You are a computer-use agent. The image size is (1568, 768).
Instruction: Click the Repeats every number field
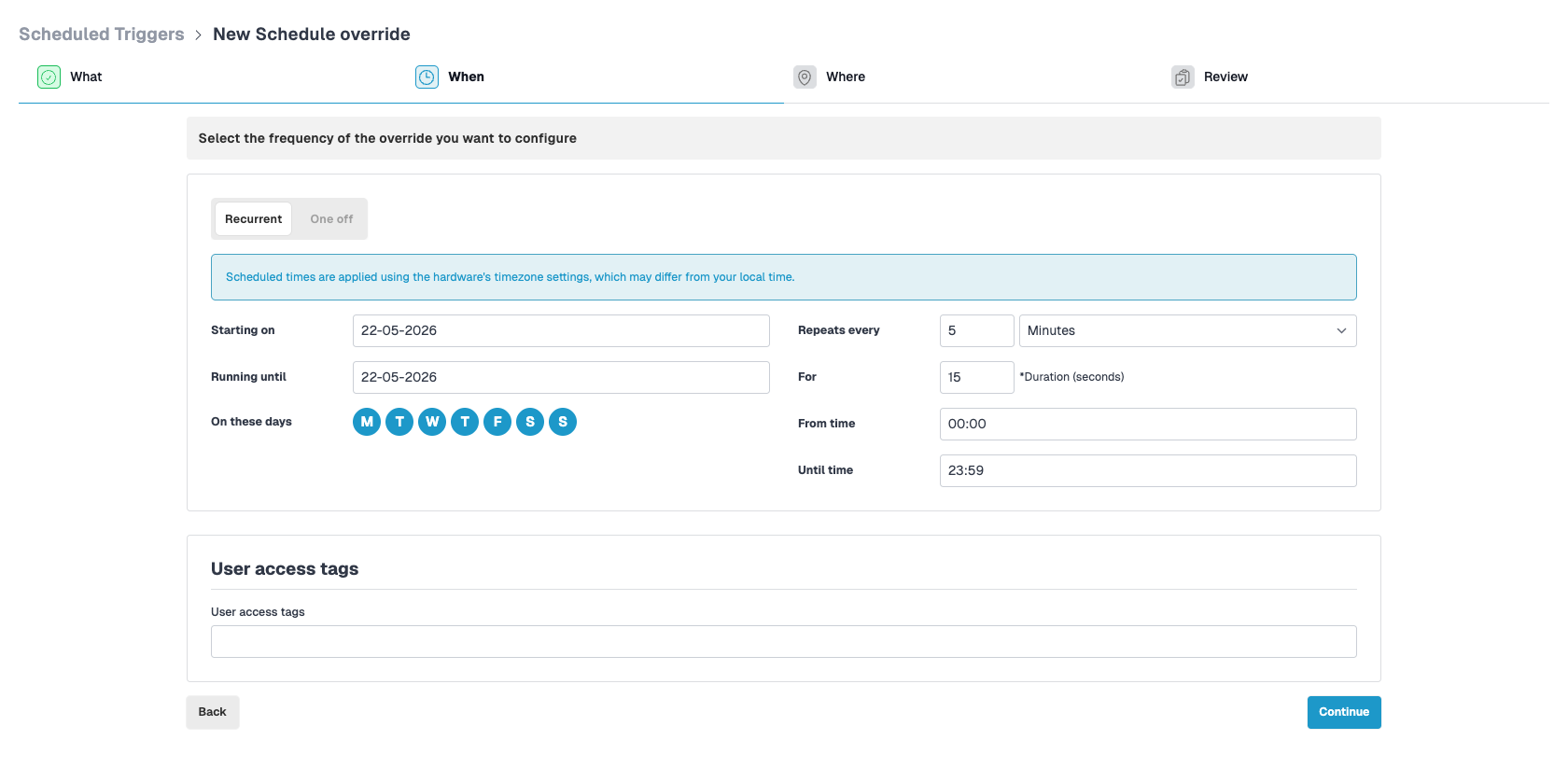pos(976,330)
